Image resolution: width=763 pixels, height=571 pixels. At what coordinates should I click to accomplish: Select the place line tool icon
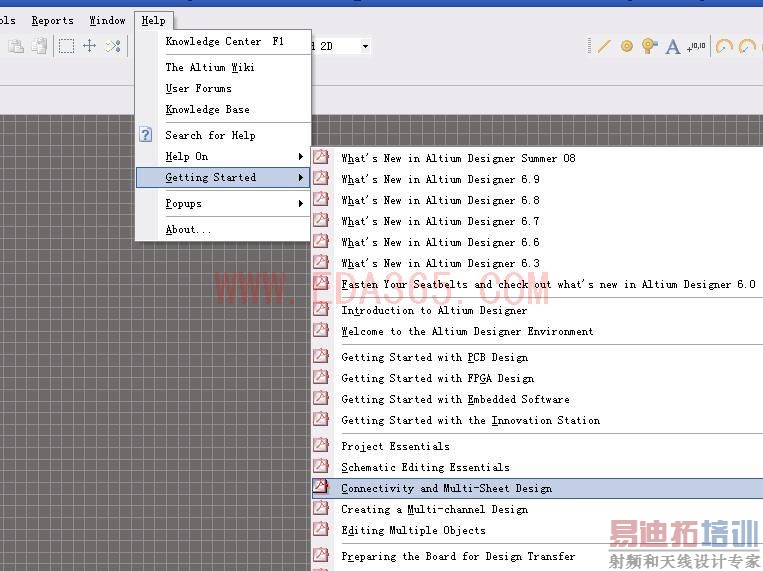604,46
